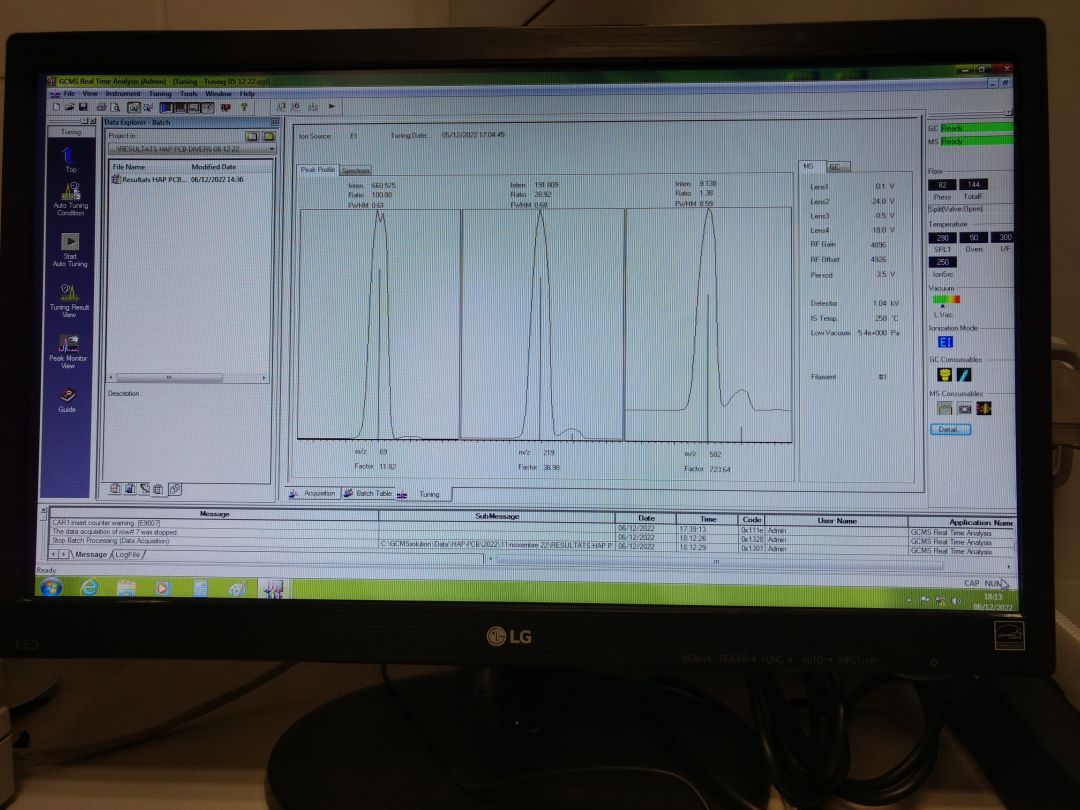Open the Tuning menu
Screen dimensions: 1080x810
[161, 93]
